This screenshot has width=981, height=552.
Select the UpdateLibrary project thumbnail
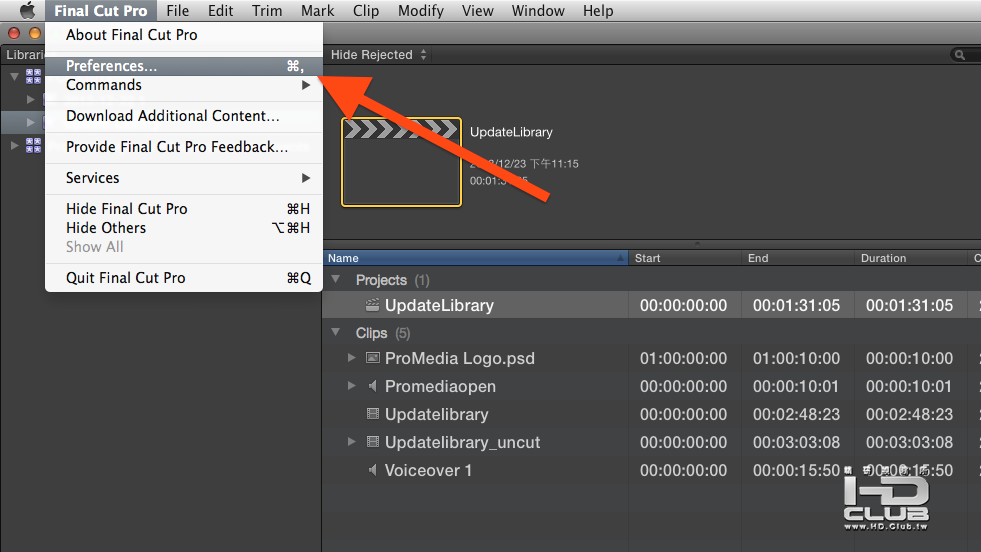401,162
